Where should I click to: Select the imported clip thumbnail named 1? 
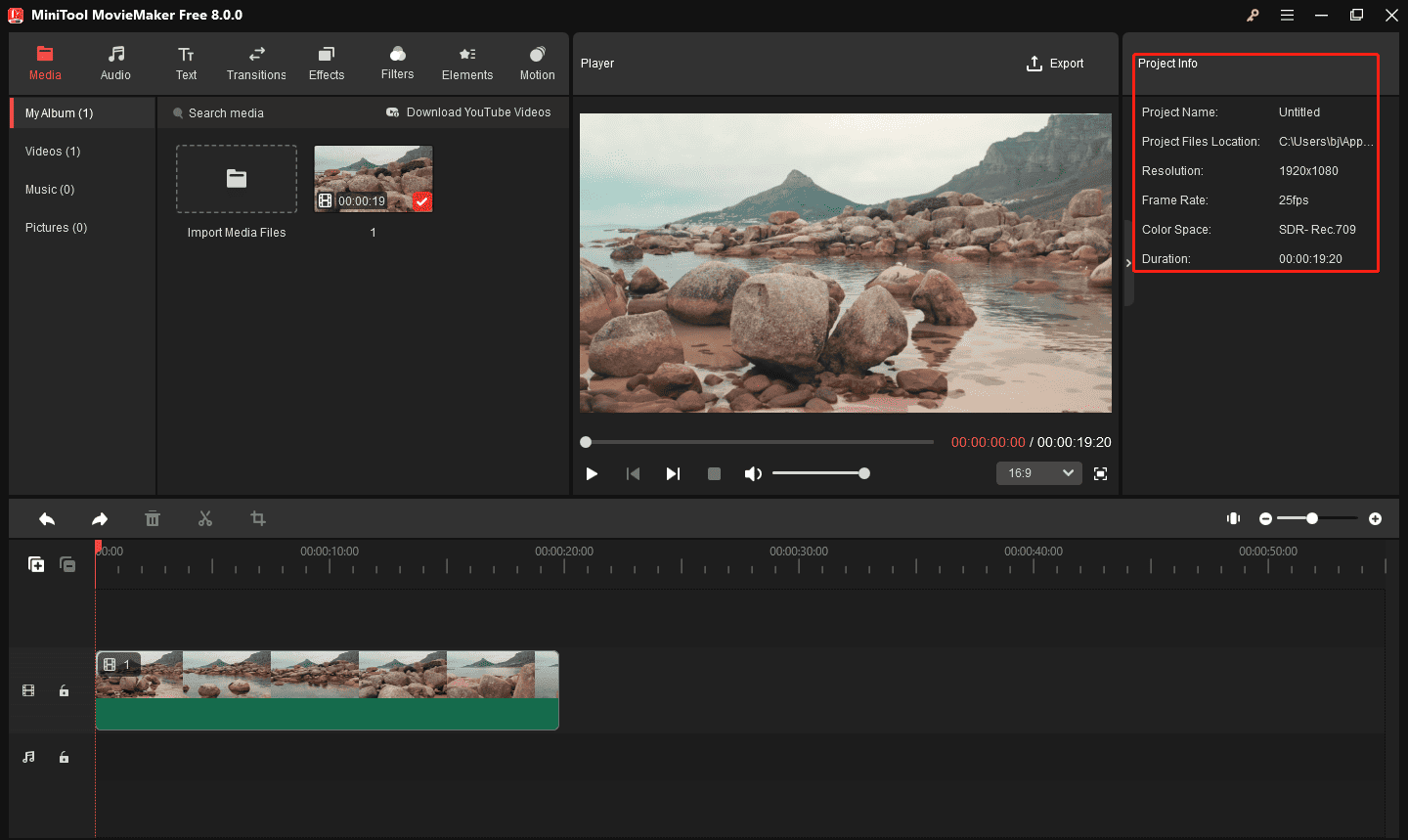coord(374,179)
